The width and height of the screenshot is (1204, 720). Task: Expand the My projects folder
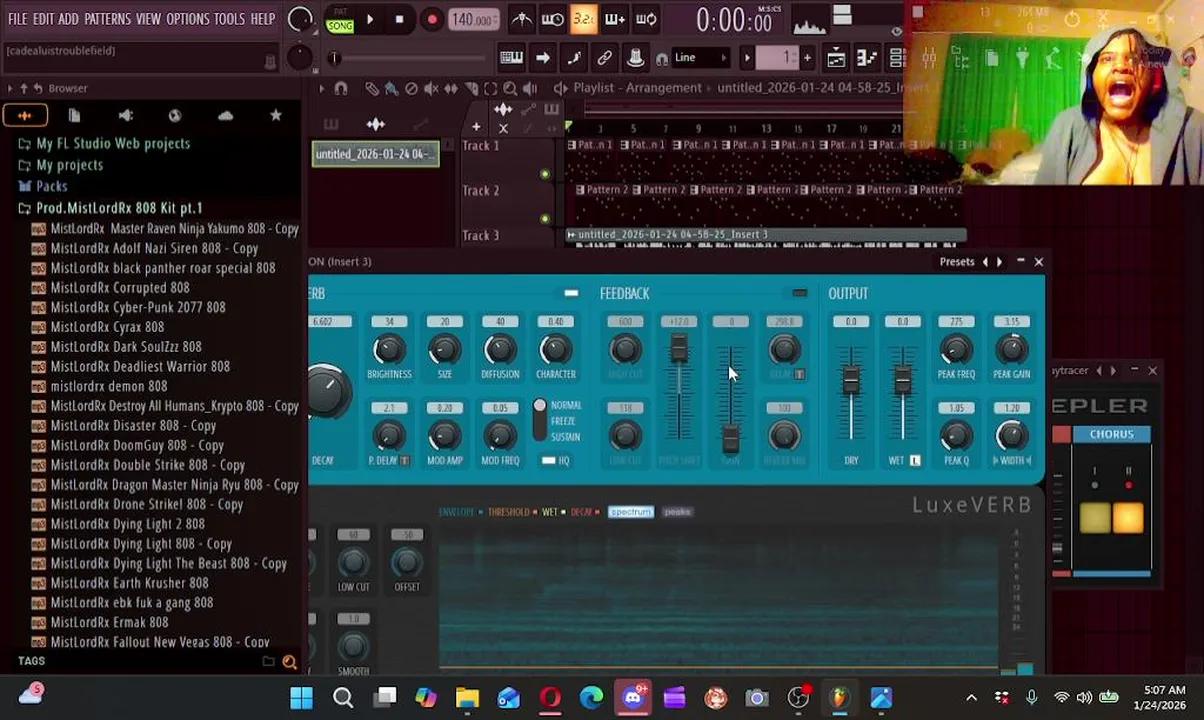(69, 165)
